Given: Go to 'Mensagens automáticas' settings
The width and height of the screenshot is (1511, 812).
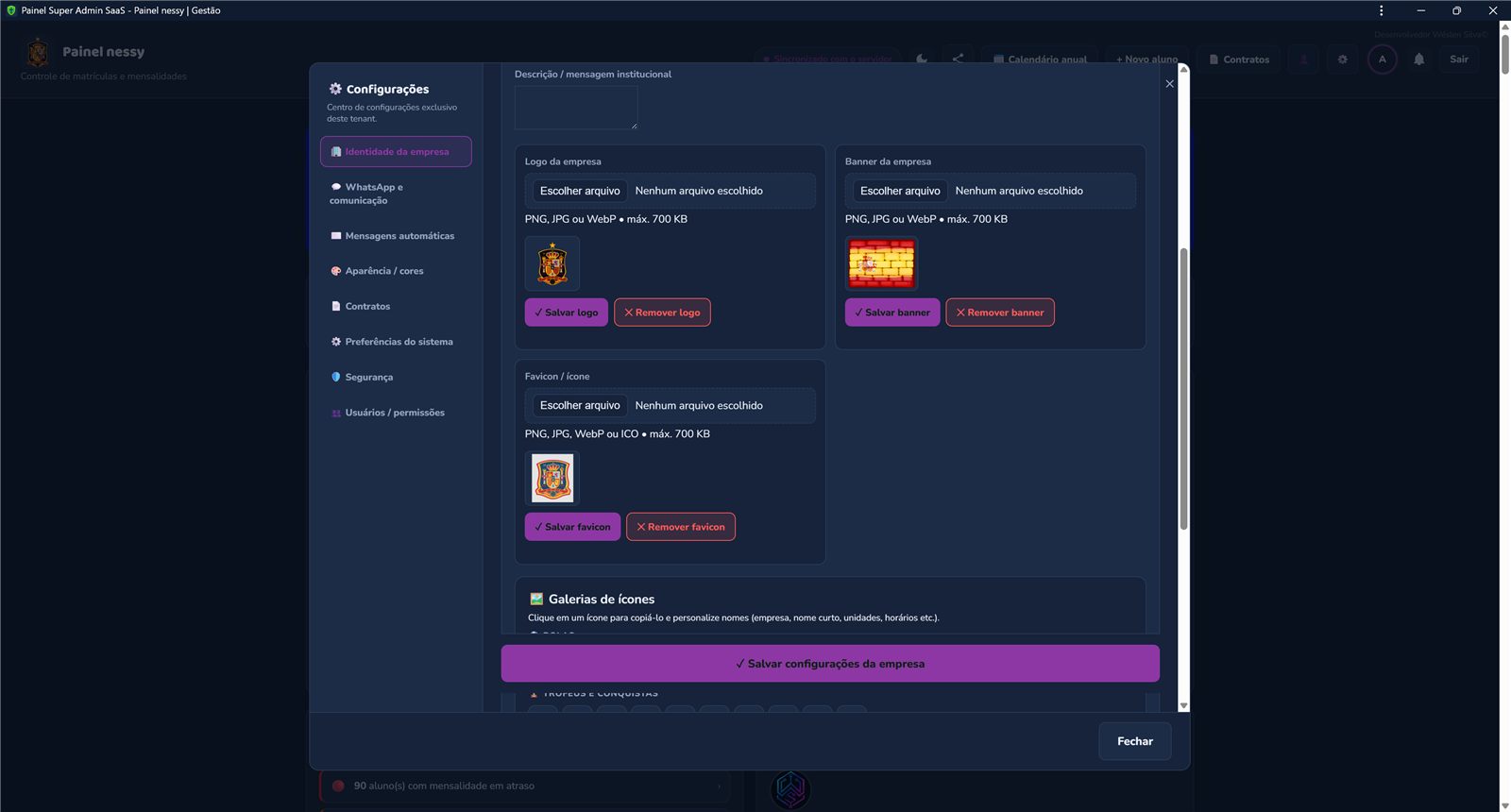Looking at the screenshot, I should point(396,236).
